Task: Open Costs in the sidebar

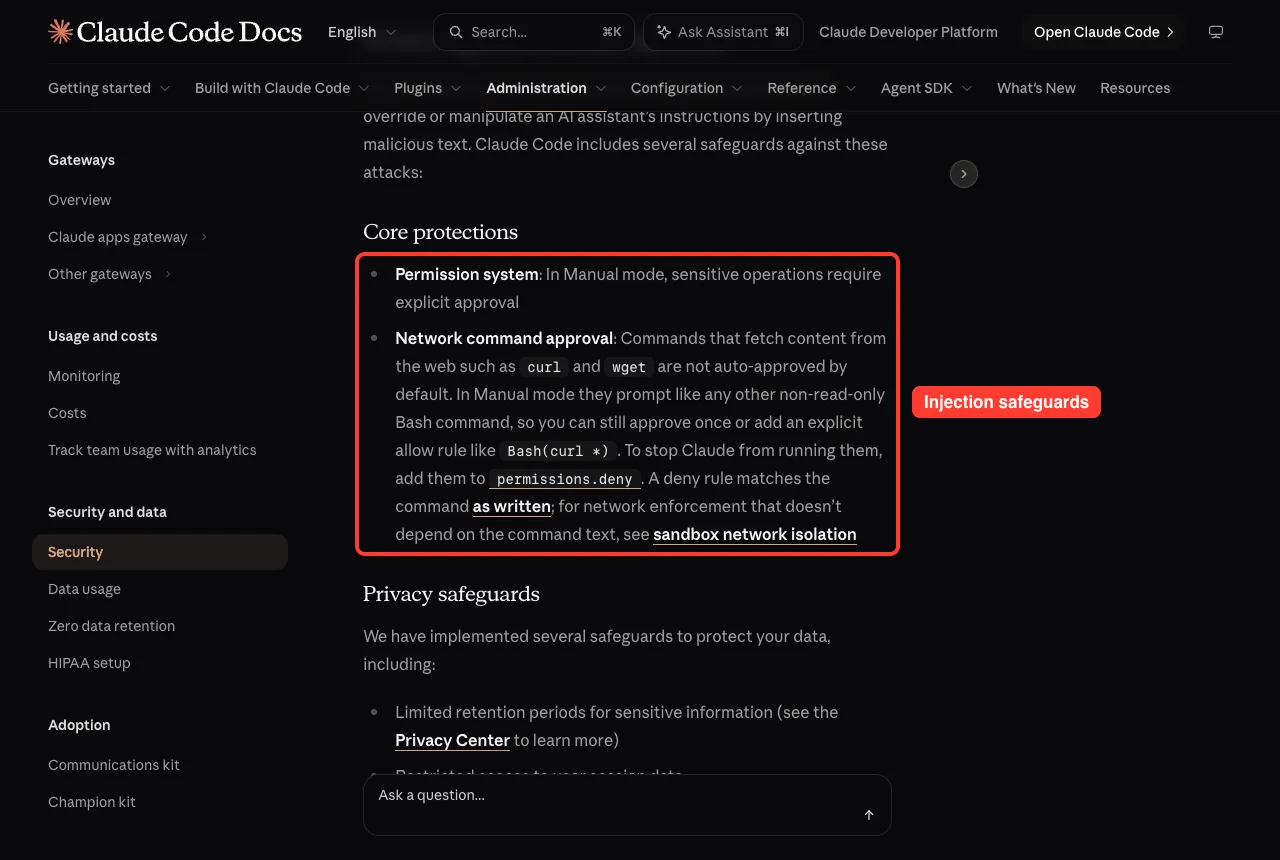Action: pos(67,413)
